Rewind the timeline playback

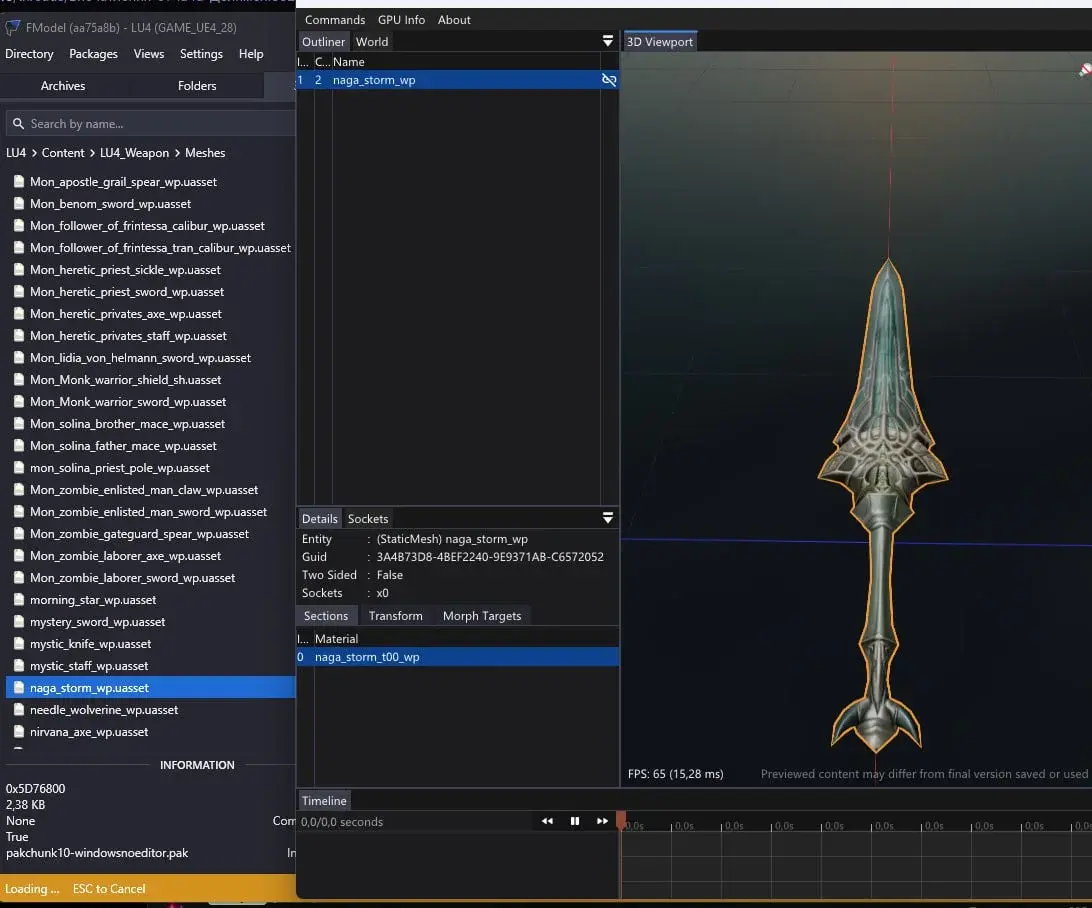tap(547, 821)
